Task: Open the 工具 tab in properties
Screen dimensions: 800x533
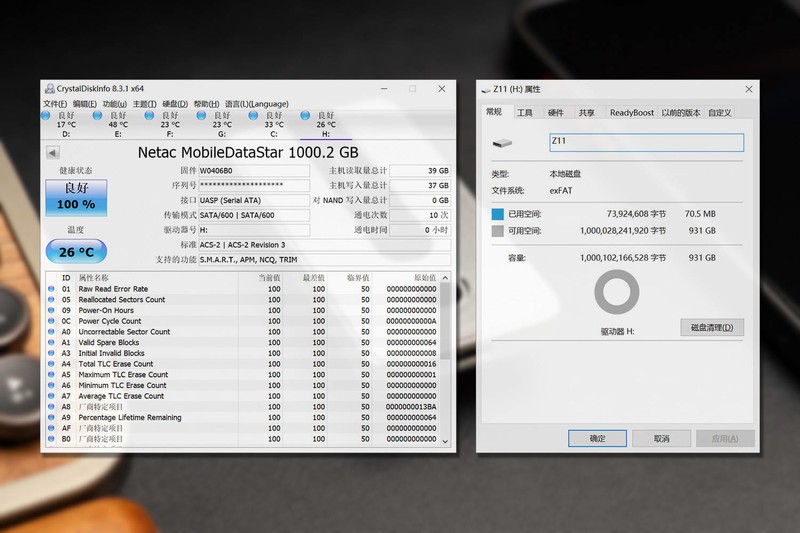Action: 524,113
